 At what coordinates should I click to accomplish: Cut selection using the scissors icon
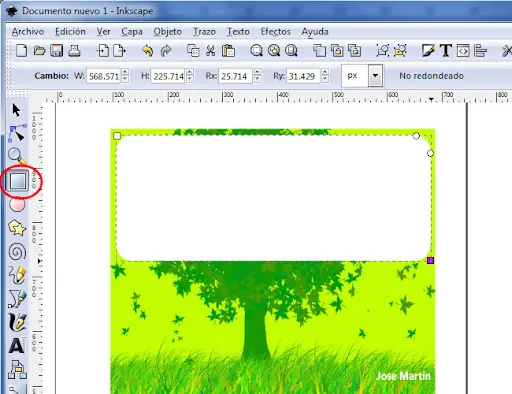tap(210, 51)
